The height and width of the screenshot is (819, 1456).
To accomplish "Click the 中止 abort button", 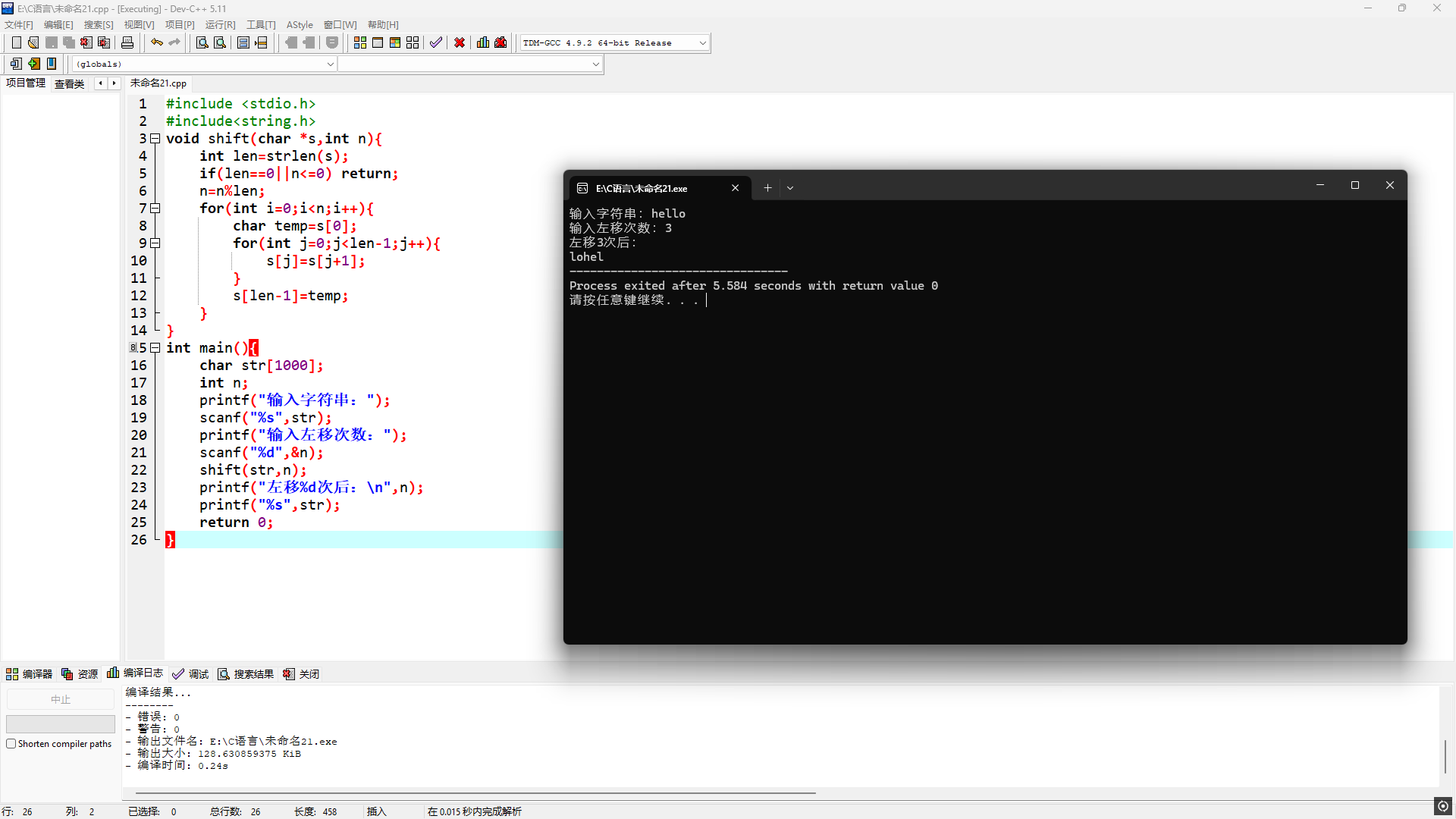I will 61,699.
